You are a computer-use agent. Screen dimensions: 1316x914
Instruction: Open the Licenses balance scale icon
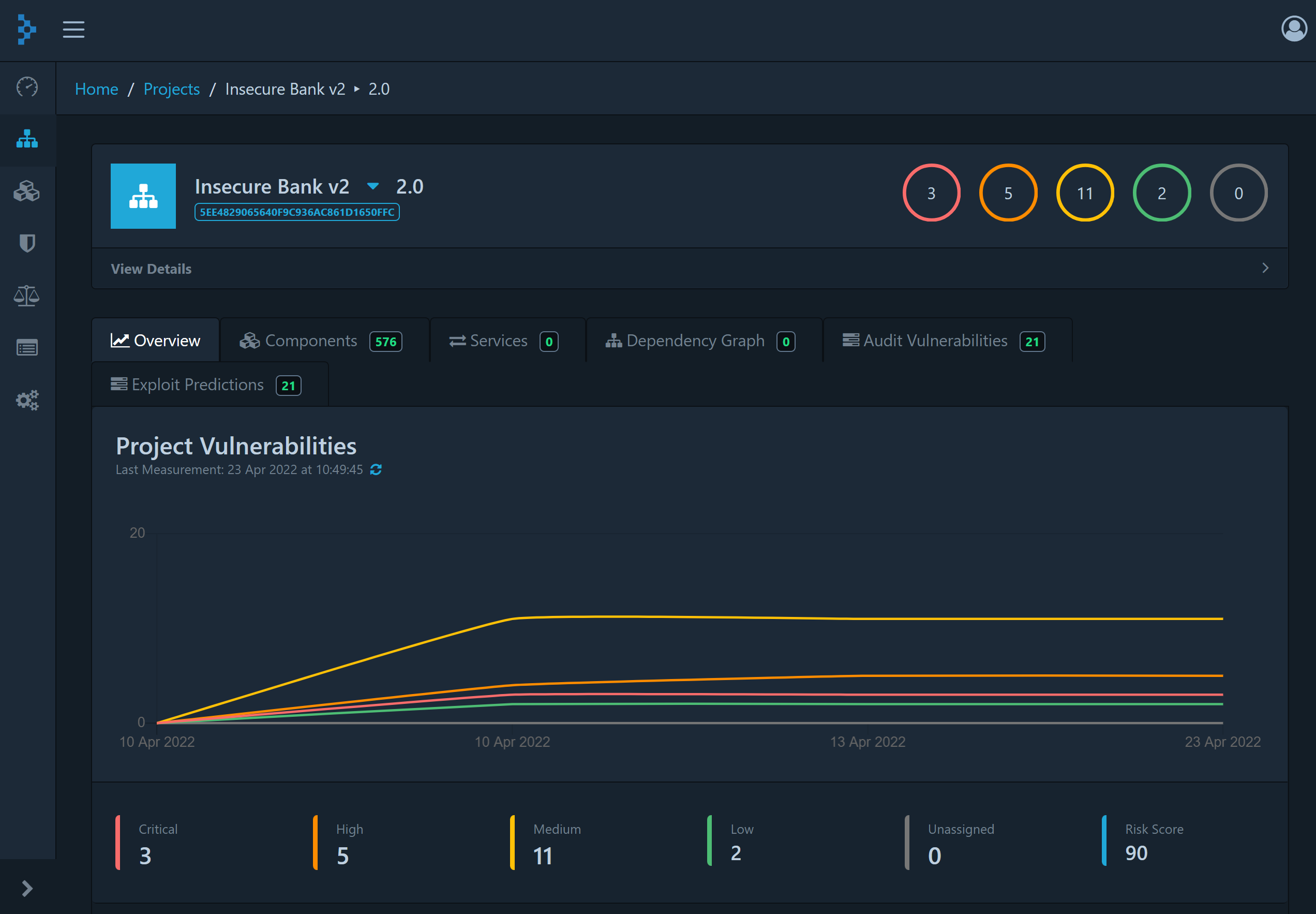point(27,296)
